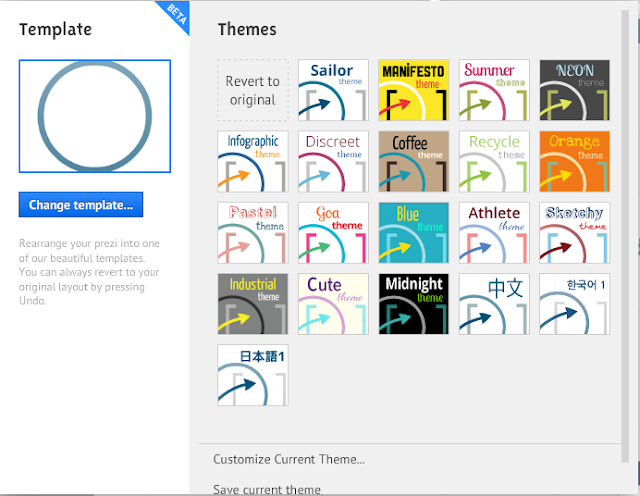Apply the Discreet theme
Screen dimensions: 640x496
[x=333, y=161]
